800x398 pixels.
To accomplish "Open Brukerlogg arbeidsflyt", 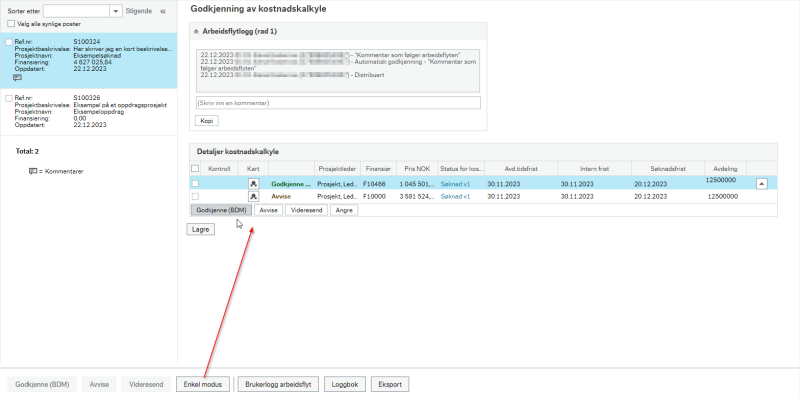I will 278,384.
